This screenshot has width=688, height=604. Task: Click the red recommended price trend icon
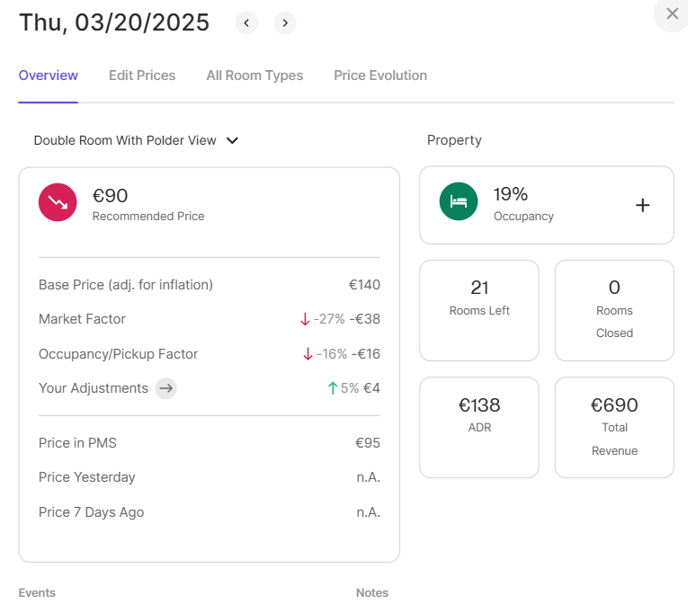(58, 202)
